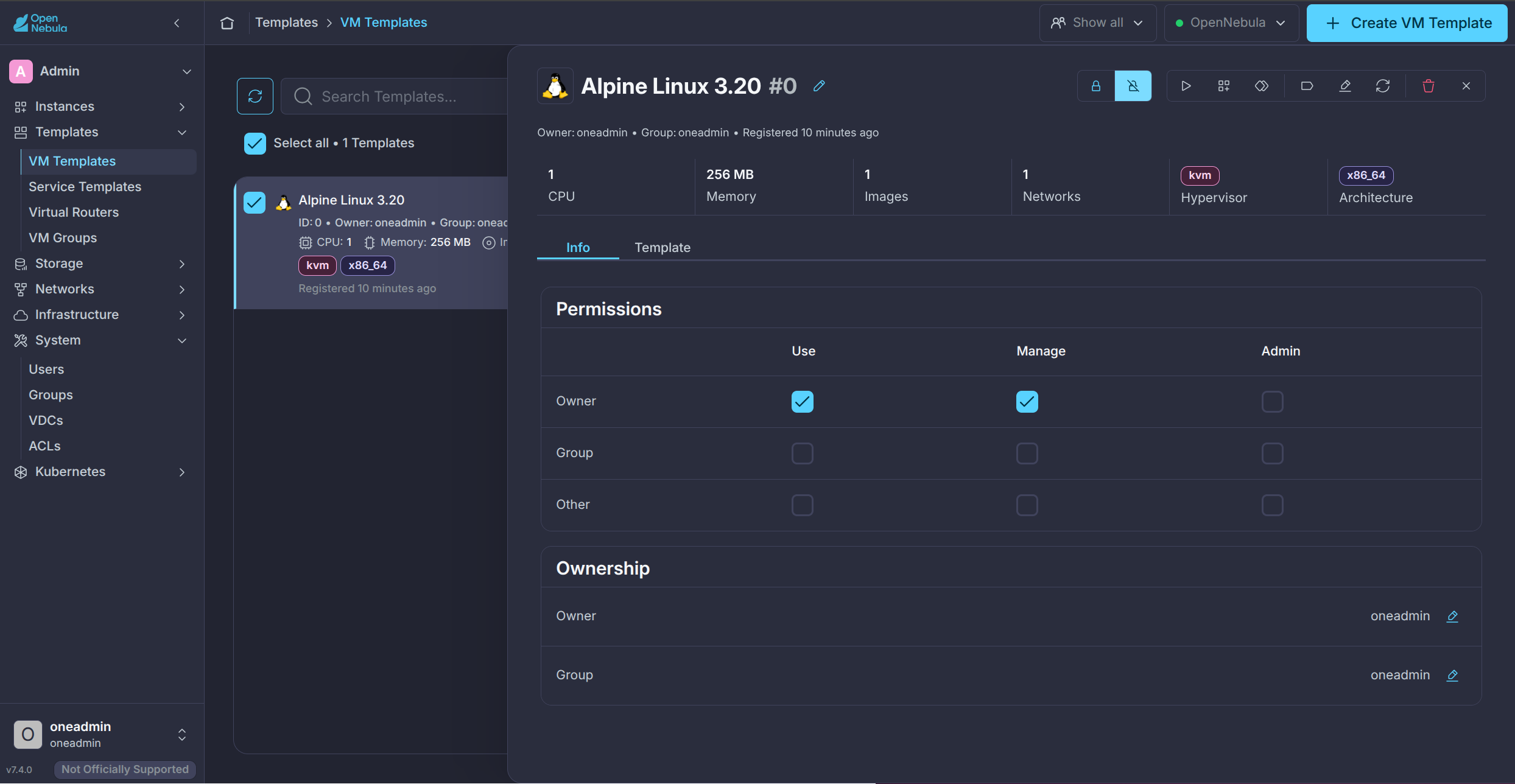Screen dimensions: 1515x784
Task: Enable the Other Use permission
Action: pos(803,505)
